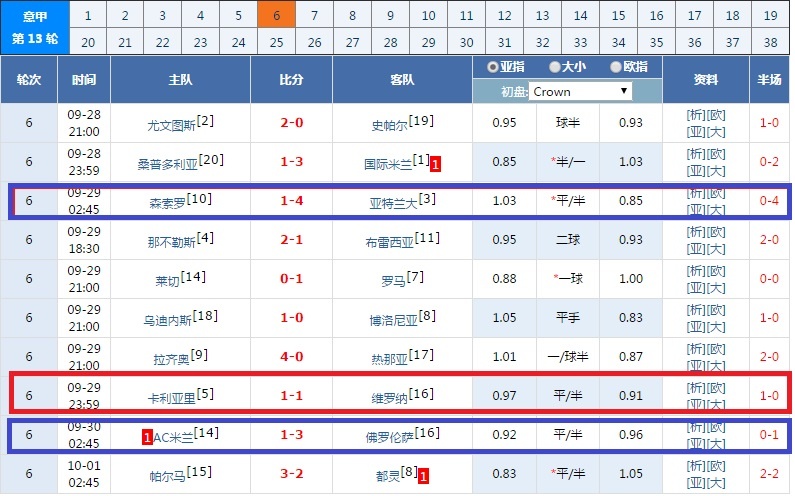Click odds 1.05 in 乌迪内斯 row

tap(504, 318)
